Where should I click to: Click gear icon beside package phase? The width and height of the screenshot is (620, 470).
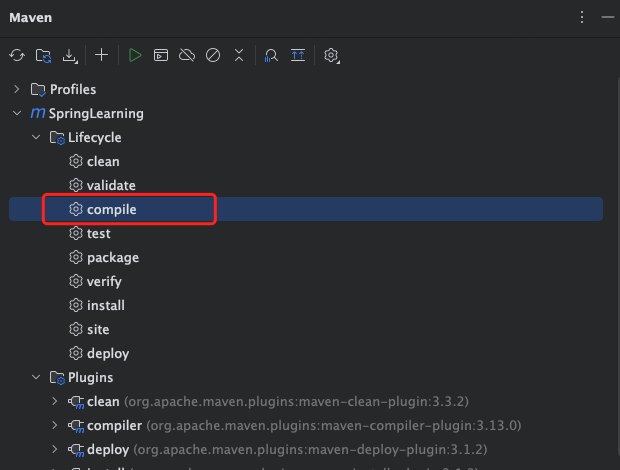[x=76, y=257]
